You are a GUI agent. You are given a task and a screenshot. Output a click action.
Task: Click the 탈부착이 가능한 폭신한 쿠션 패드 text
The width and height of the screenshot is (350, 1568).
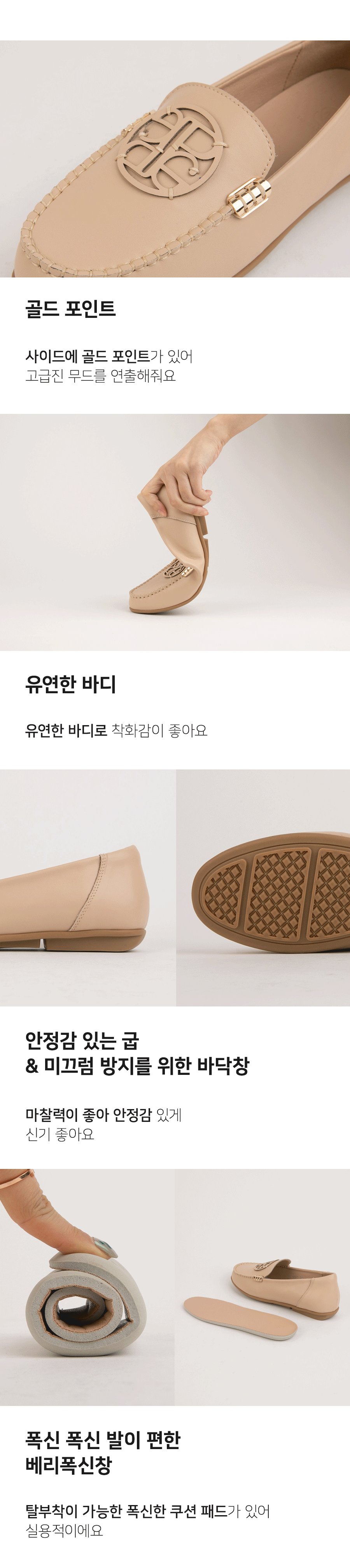[x=126, y=1511]
